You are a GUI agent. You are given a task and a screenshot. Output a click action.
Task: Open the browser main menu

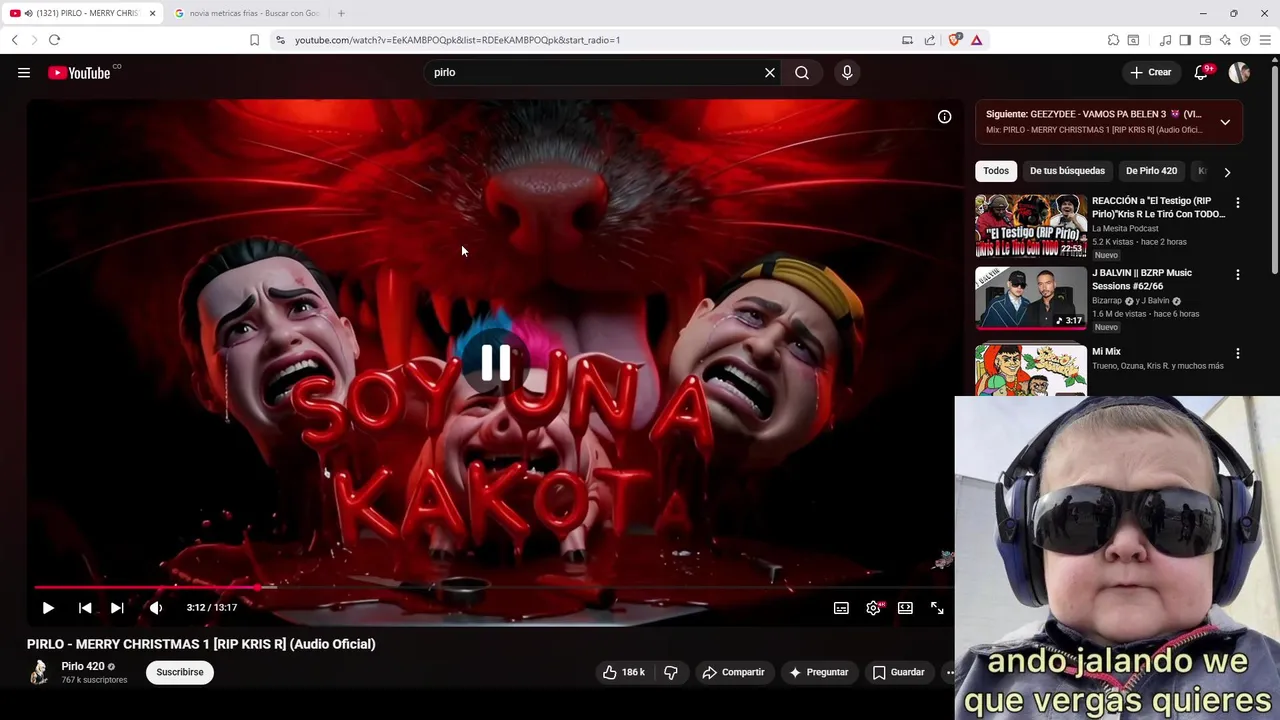tap(1265, 40)
